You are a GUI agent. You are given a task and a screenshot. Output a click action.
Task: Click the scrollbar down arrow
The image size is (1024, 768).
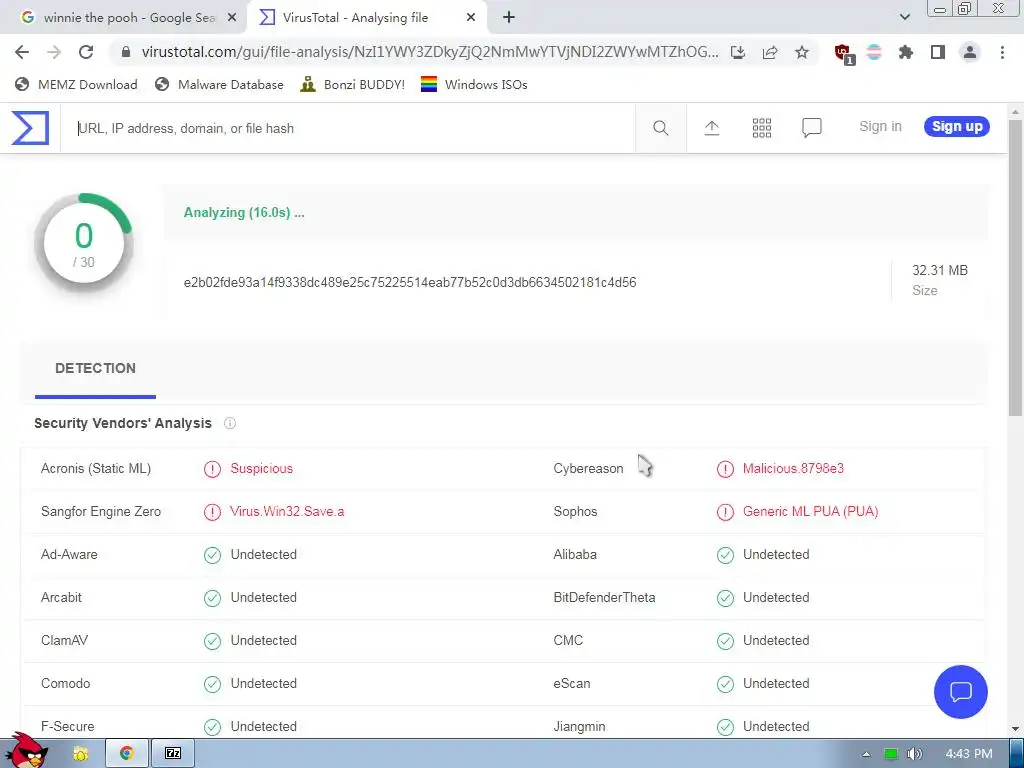point(1016,729)
